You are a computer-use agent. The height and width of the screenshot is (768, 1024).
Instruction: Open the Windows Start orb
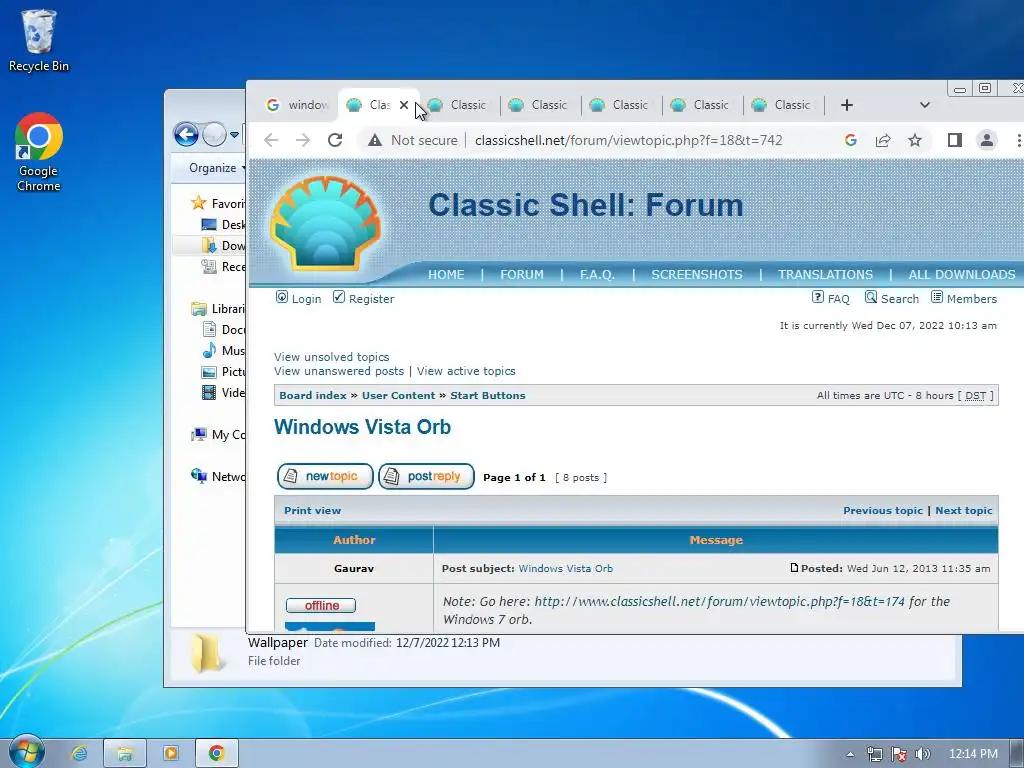point(26,752)
